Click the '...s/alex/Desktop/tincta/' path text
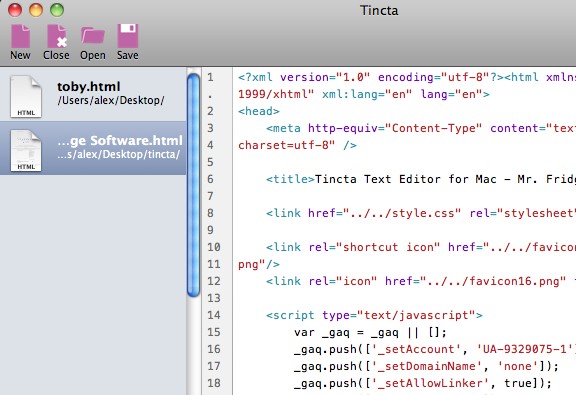Image resolution: width=576 pixels, height=395 pixels. pos(119,154)
